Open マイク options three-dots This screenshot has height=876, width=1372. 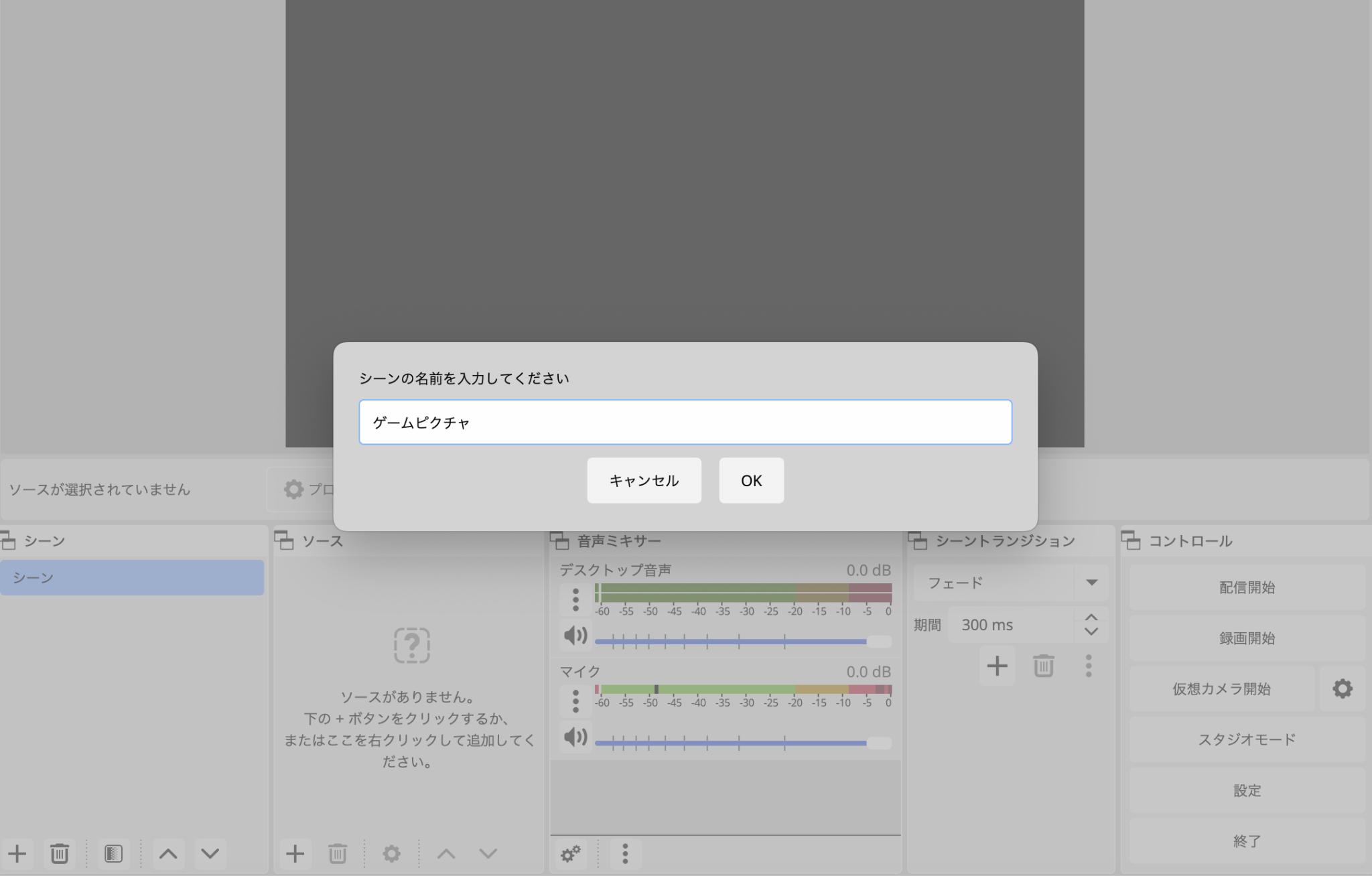point(575,701)
